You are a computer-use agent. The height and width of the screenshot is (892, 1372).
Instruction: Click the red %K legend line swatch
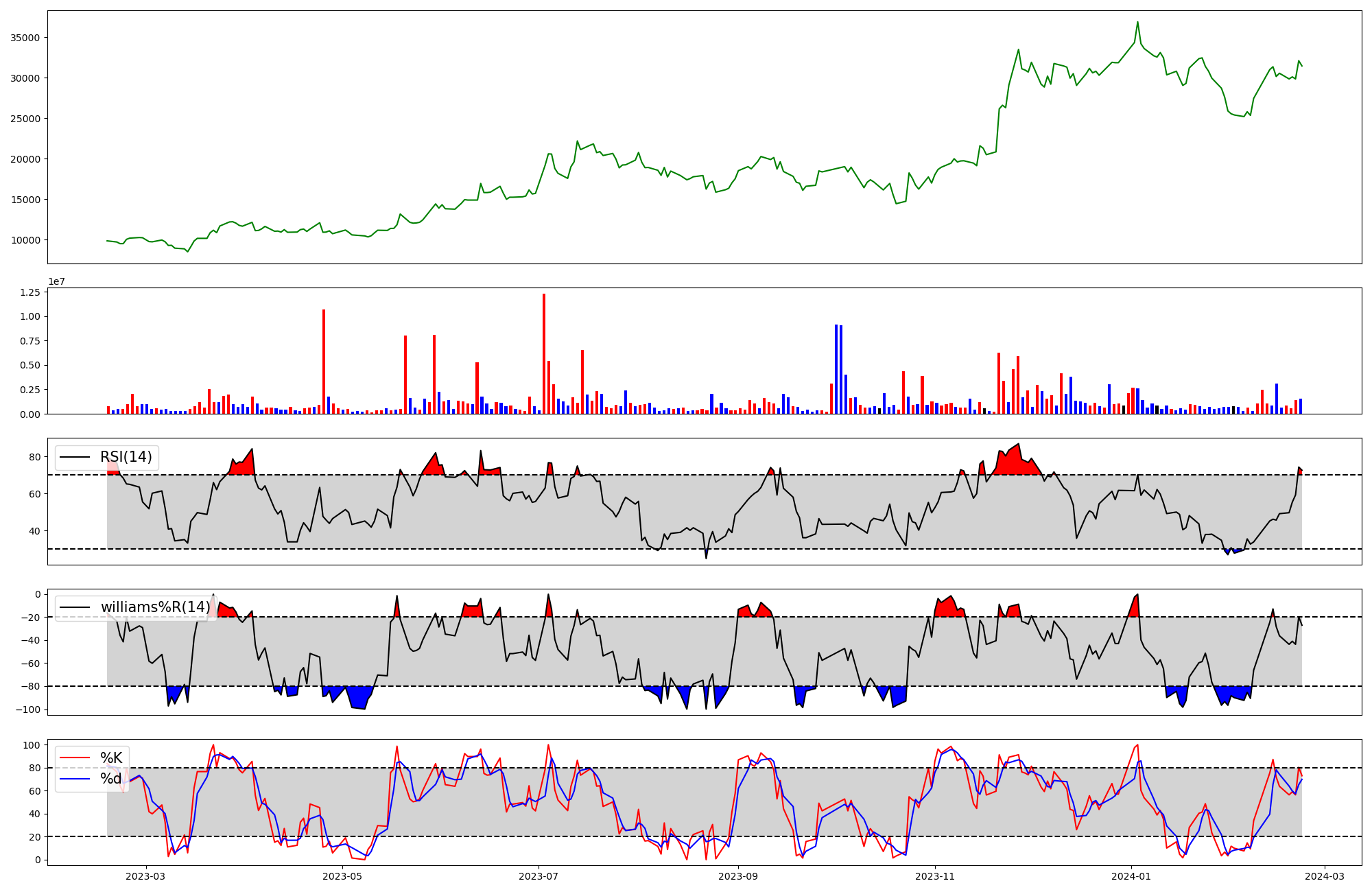(75, 758)
